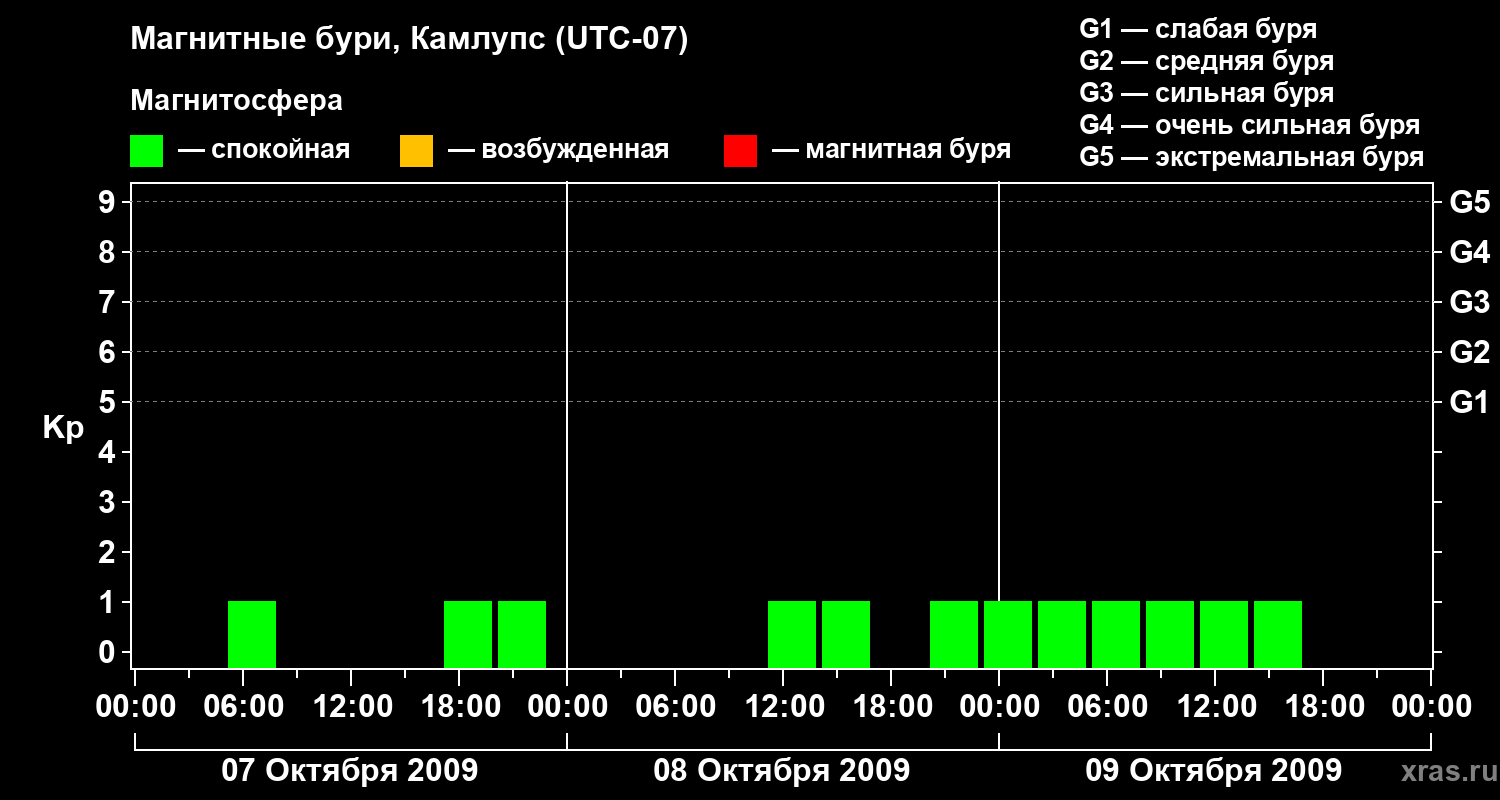Click 'G3 — сильная буря' legend line
Screen dimensions: 1500x800
1206,93
